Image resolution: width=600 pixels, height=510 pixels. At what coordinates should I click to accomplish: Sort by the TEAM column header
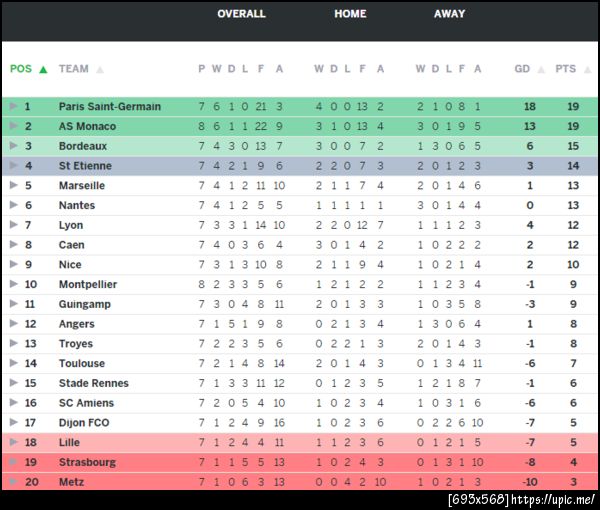point(74,69)
